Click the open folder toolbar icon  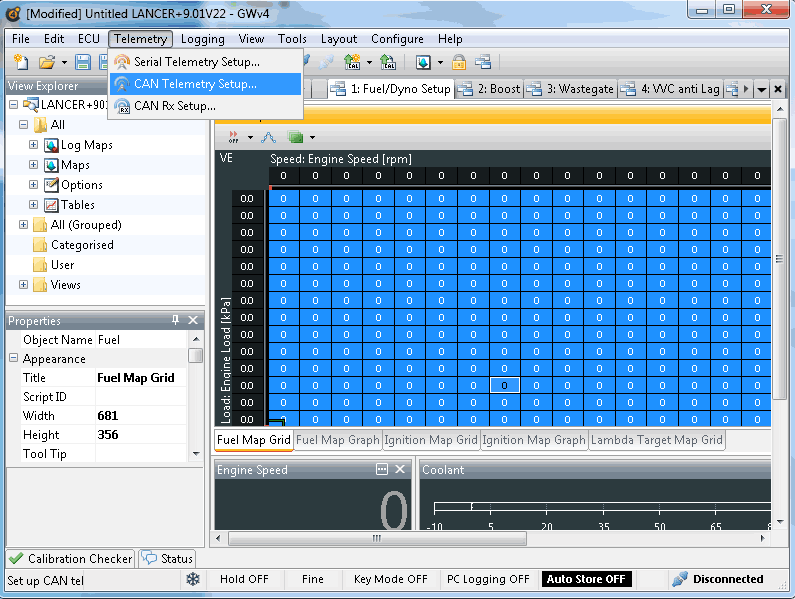[47, 63]
